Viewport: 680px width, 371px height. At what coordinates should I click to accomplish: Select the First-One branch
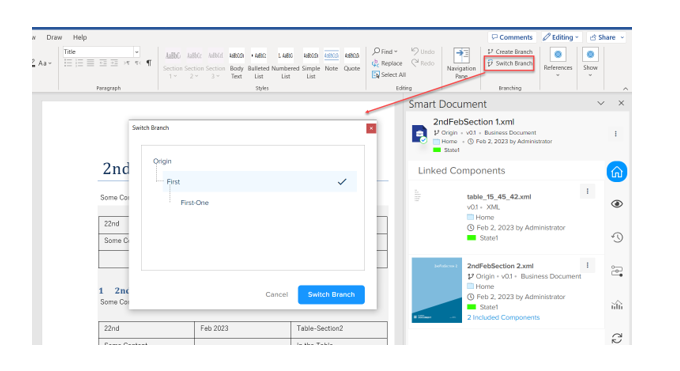point(194,203)
